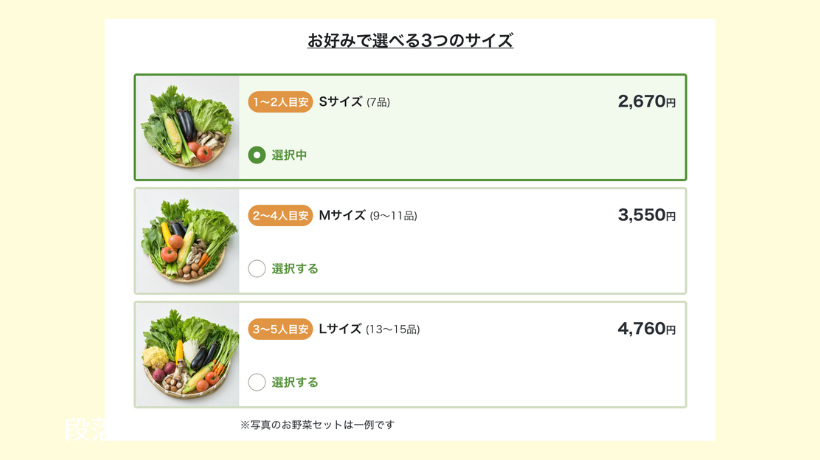Select the S size radio button
The height and width of the screenshot is (460, 820).
(257, 155)
